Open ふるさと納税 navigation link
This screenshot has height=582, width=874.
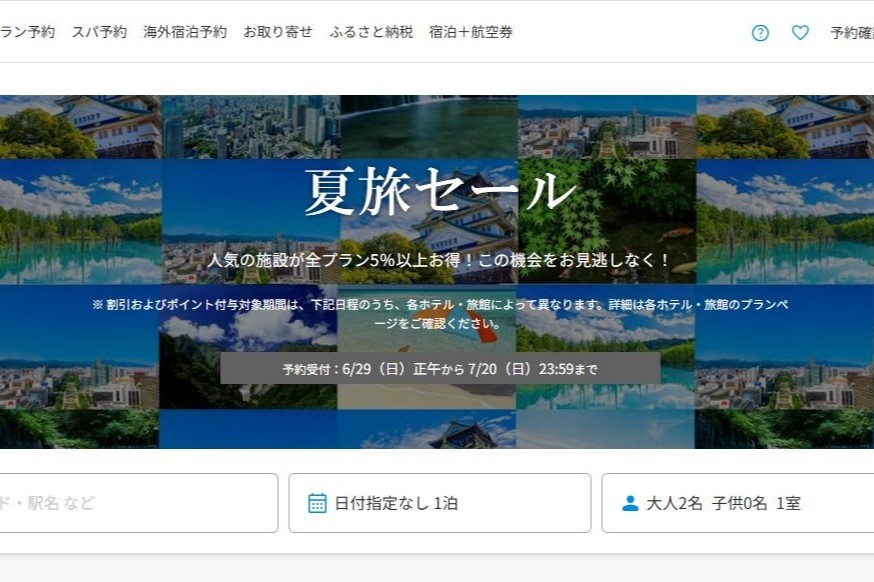point(371,32)
